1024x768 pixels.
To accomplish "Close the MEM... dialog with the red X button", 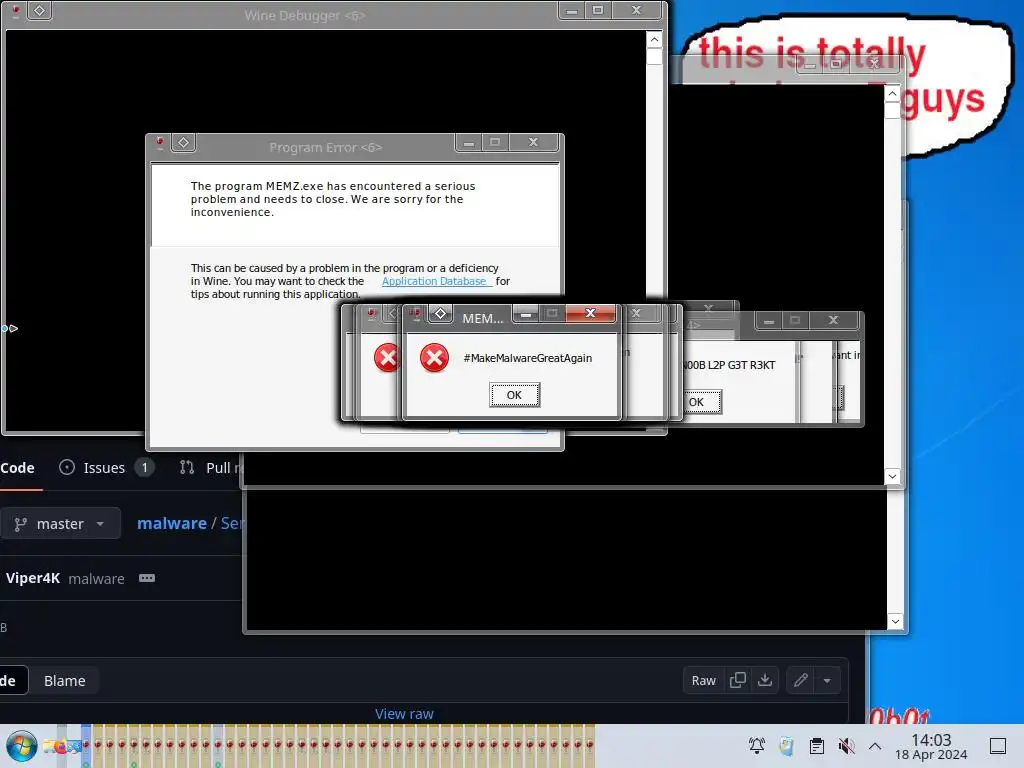I will click(x=590, y=313).
